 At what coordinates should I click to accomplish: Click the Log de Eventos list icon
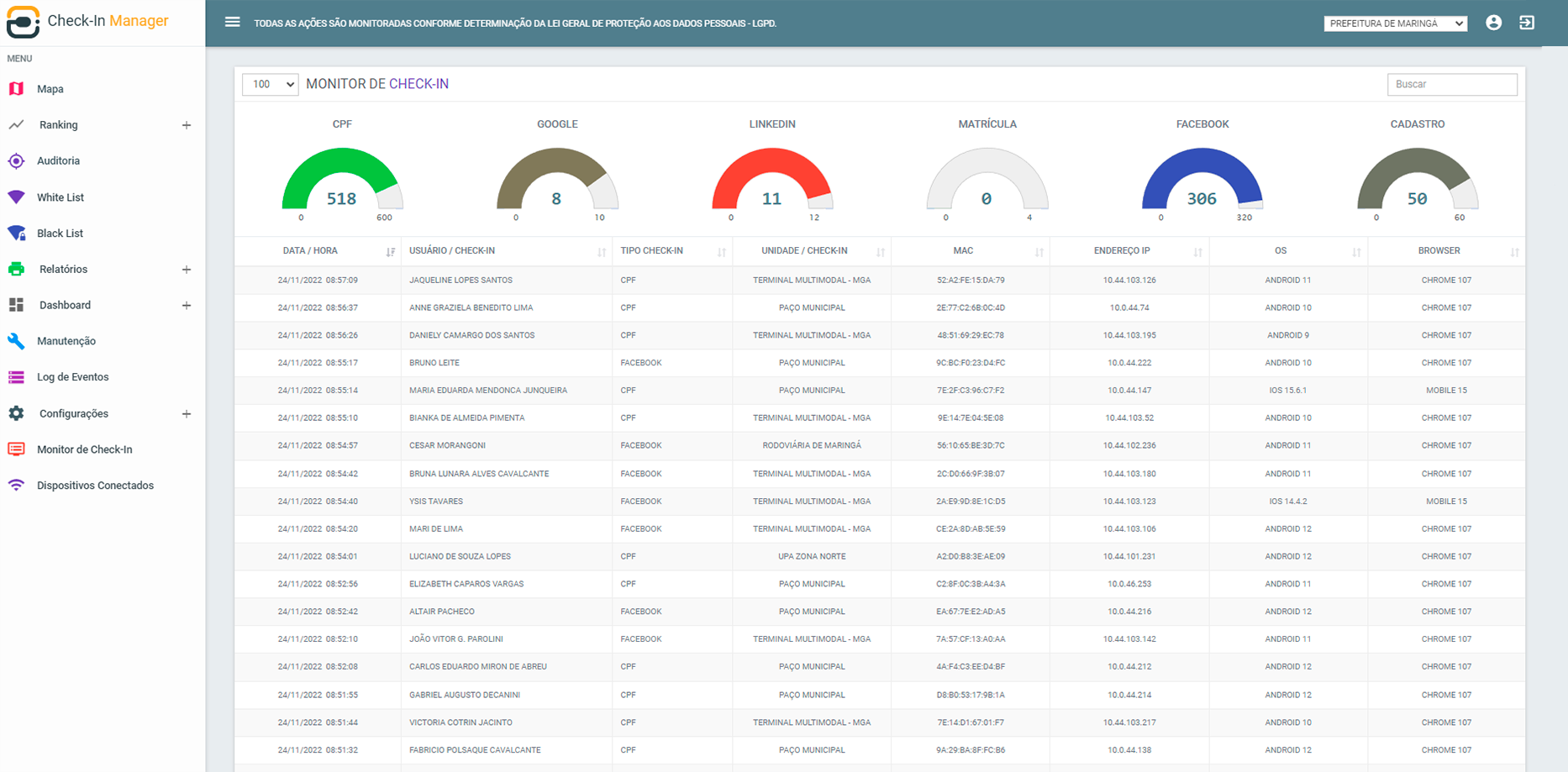click(x=16, y=377)
